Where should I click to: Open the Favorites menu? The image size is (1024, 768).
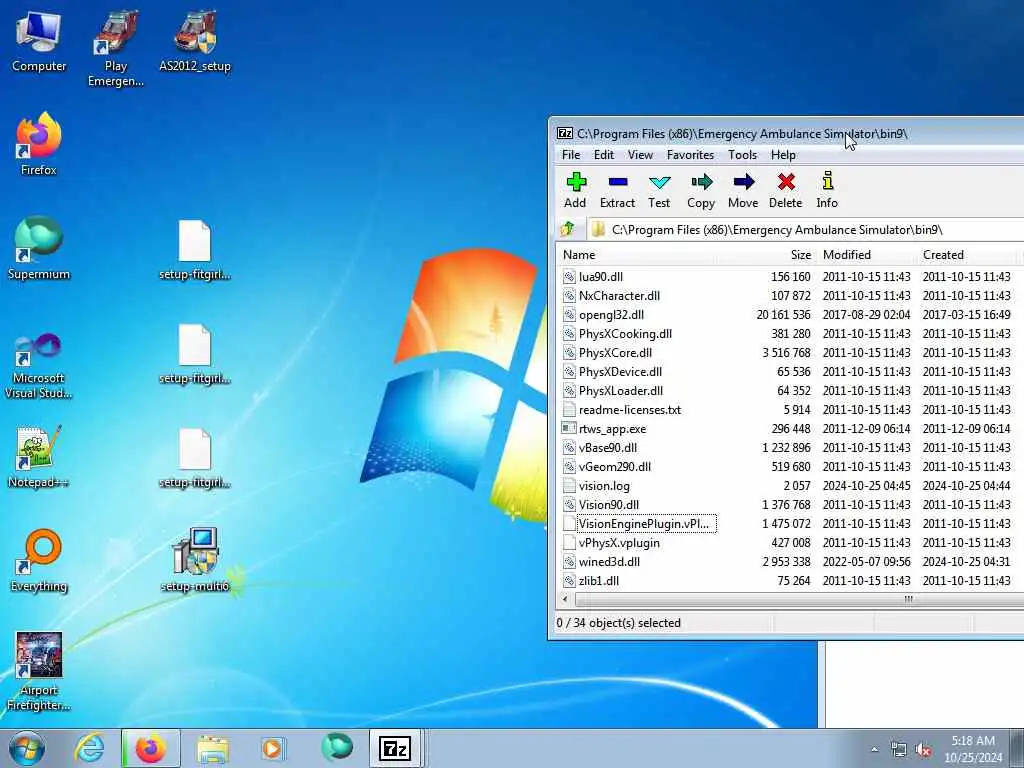pyautogui.click(x=690, y=155)
